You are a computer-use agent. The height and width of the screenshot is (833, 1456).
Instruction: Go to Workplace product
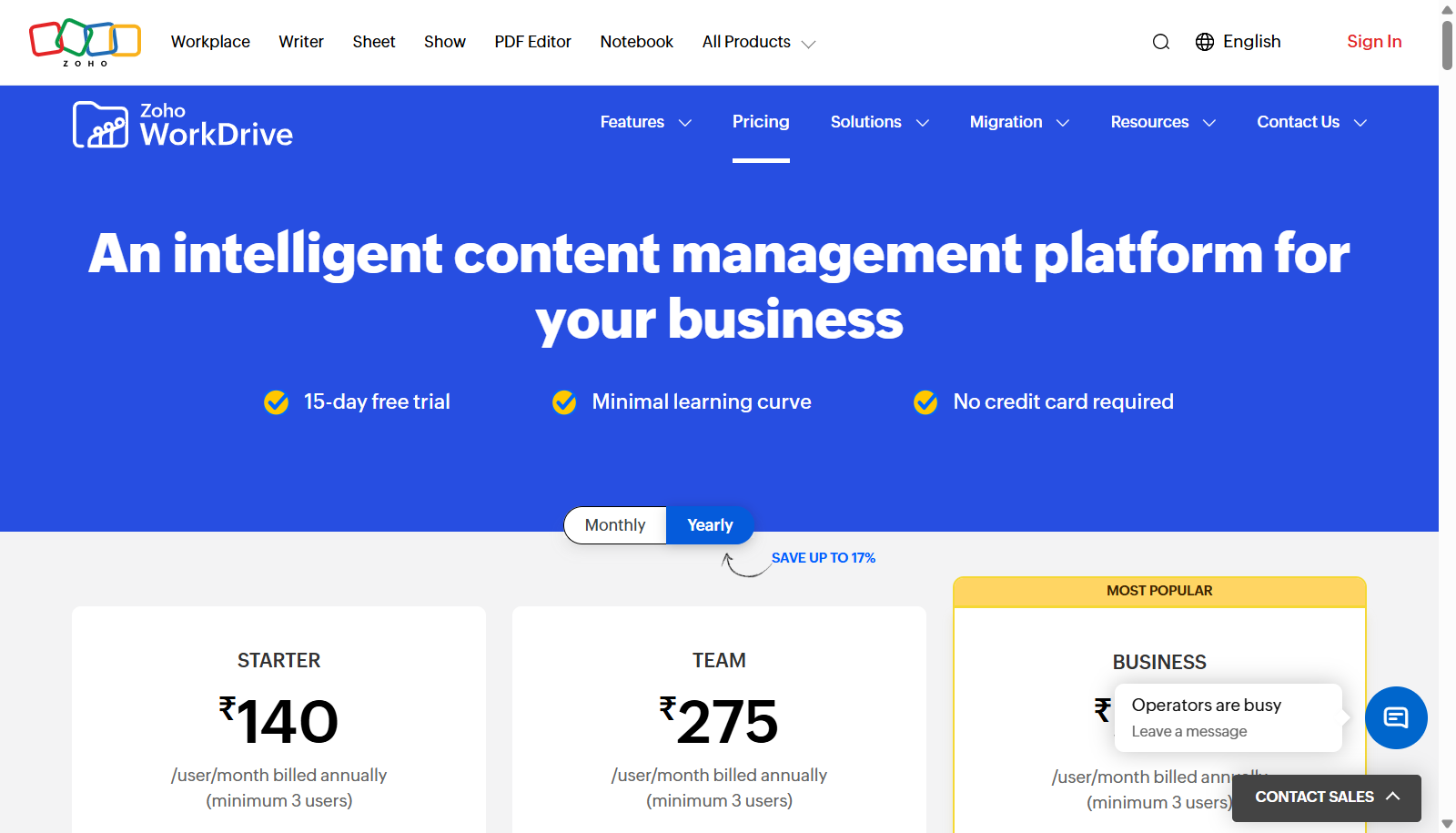[210, 42]
